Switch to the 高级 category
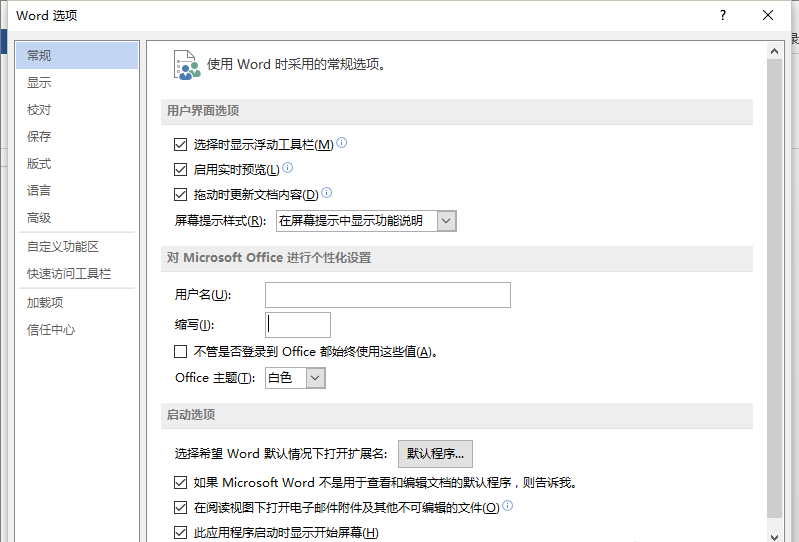 [x=77, y=218]
